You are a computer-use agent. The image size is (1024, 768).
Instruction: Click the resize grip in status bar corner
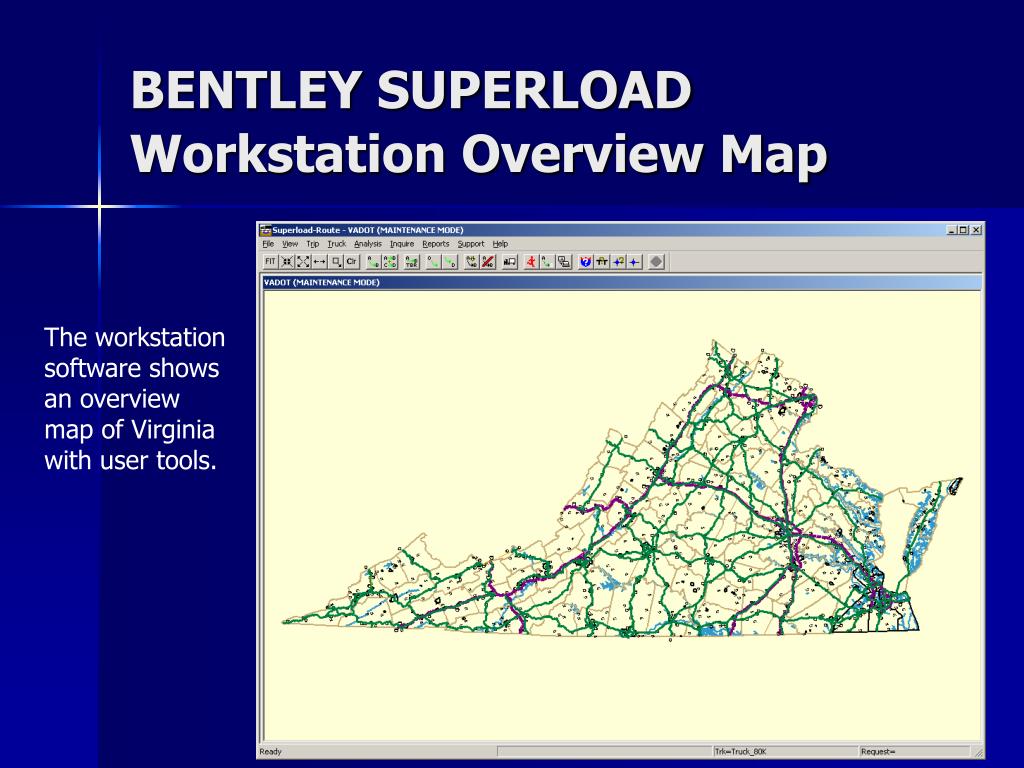pos(978,752)
